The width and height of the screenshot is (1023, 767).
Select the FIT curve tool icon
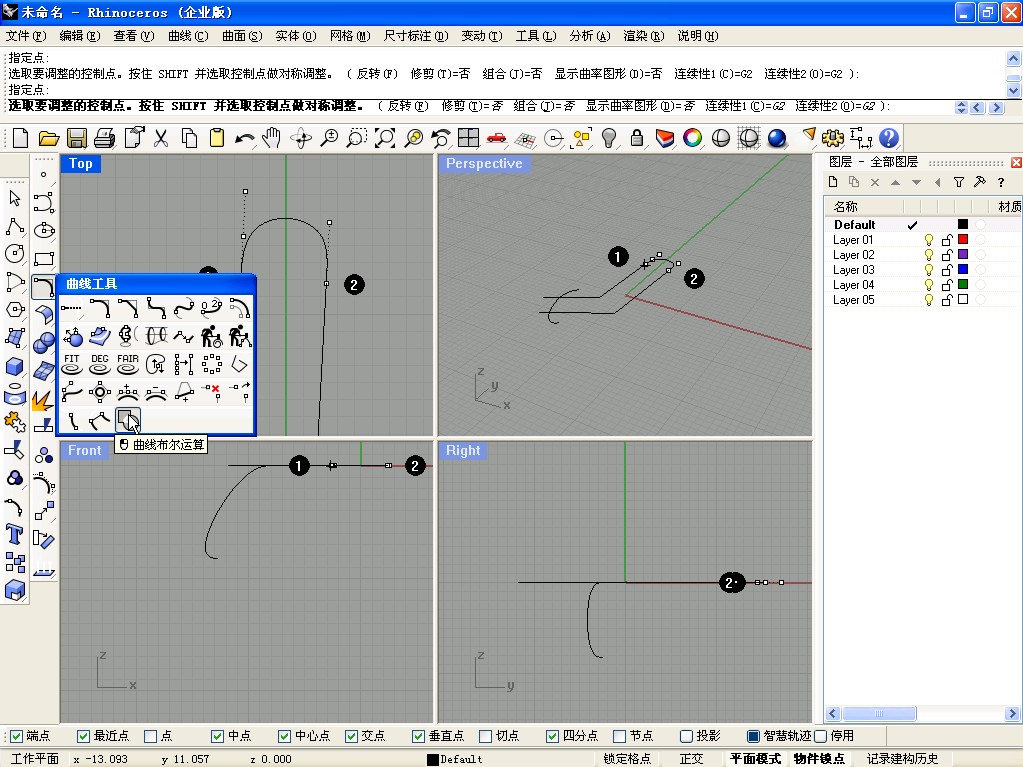coord(72,363)
